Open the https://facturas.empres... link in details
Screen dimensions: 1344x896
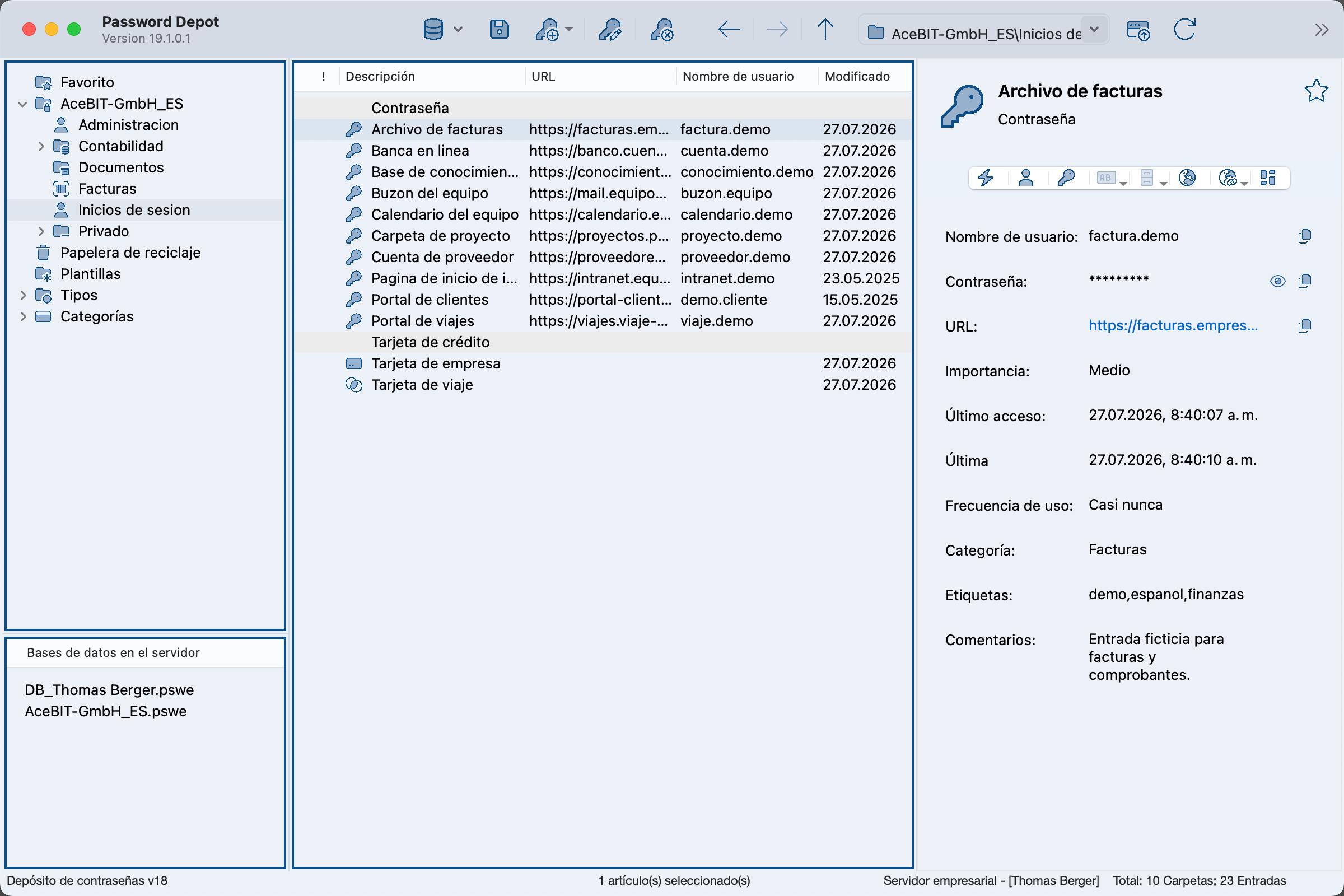pyautogui.click(x=1173, y=325)
